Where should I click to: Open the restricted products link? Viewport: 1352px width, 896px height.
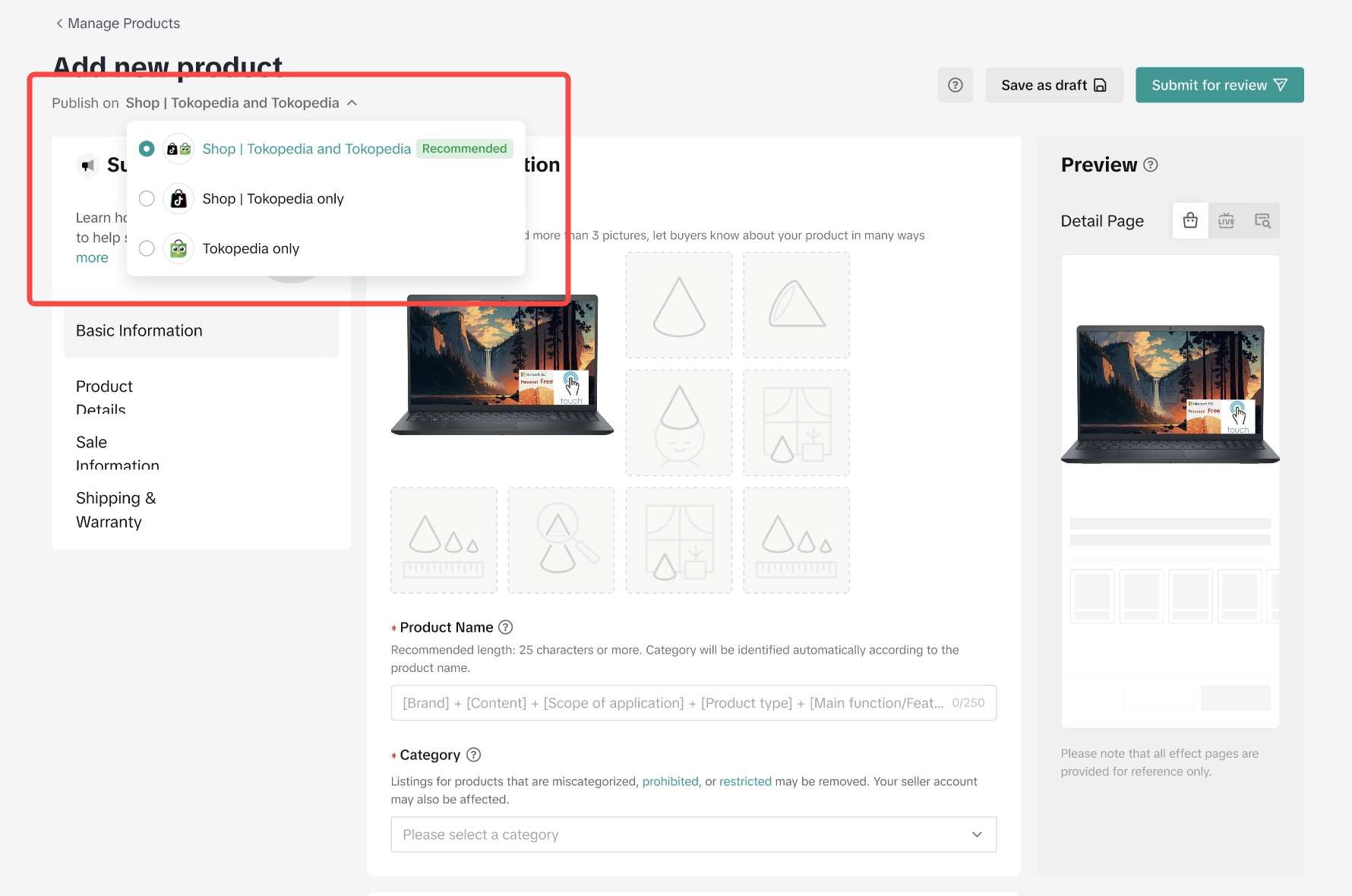[x=745, y=781]
